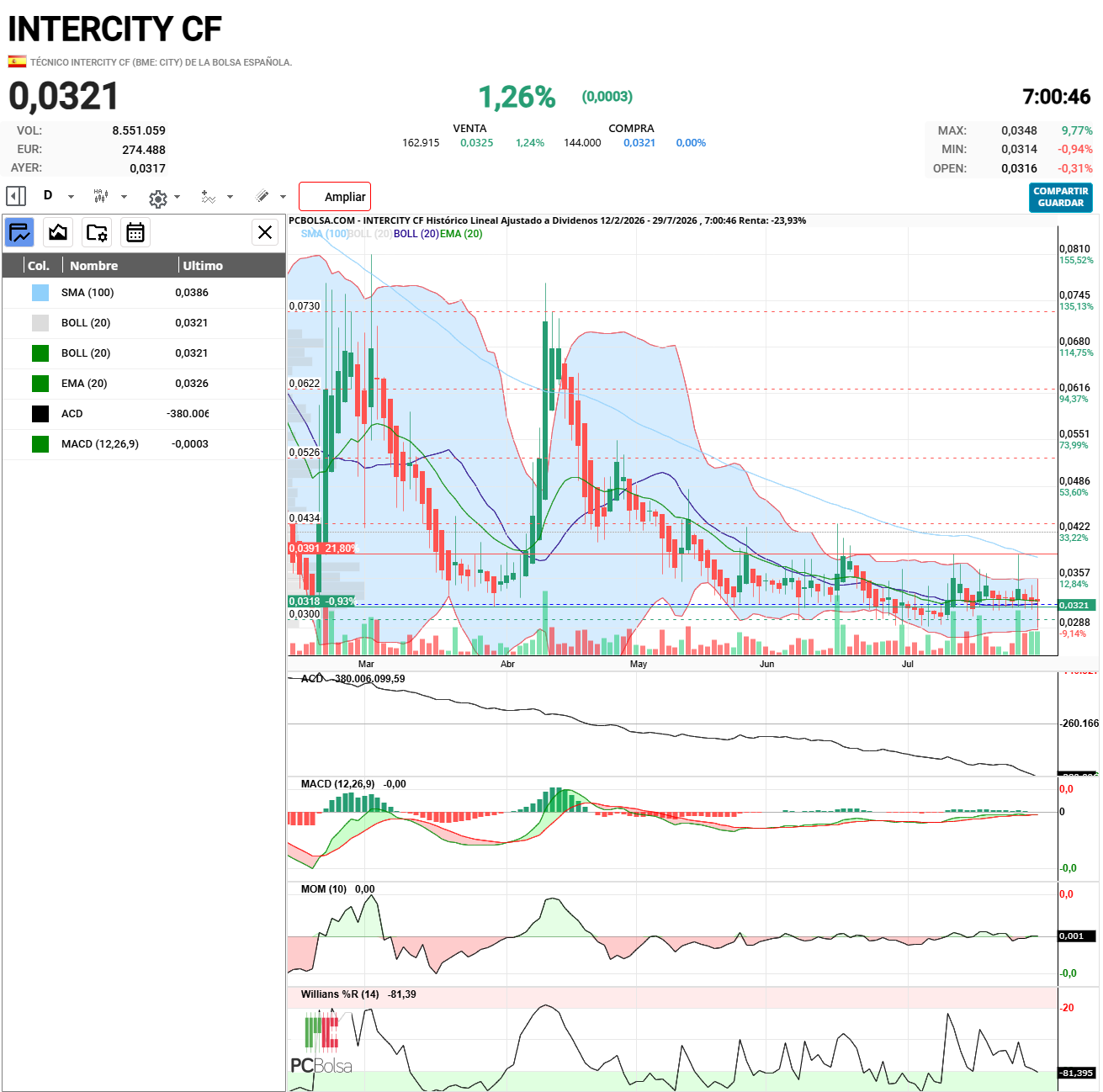Image resolution: width=1103 pixels, height=1092 pixels.
Task: Click the Col. column header
Action: point(39,266)
